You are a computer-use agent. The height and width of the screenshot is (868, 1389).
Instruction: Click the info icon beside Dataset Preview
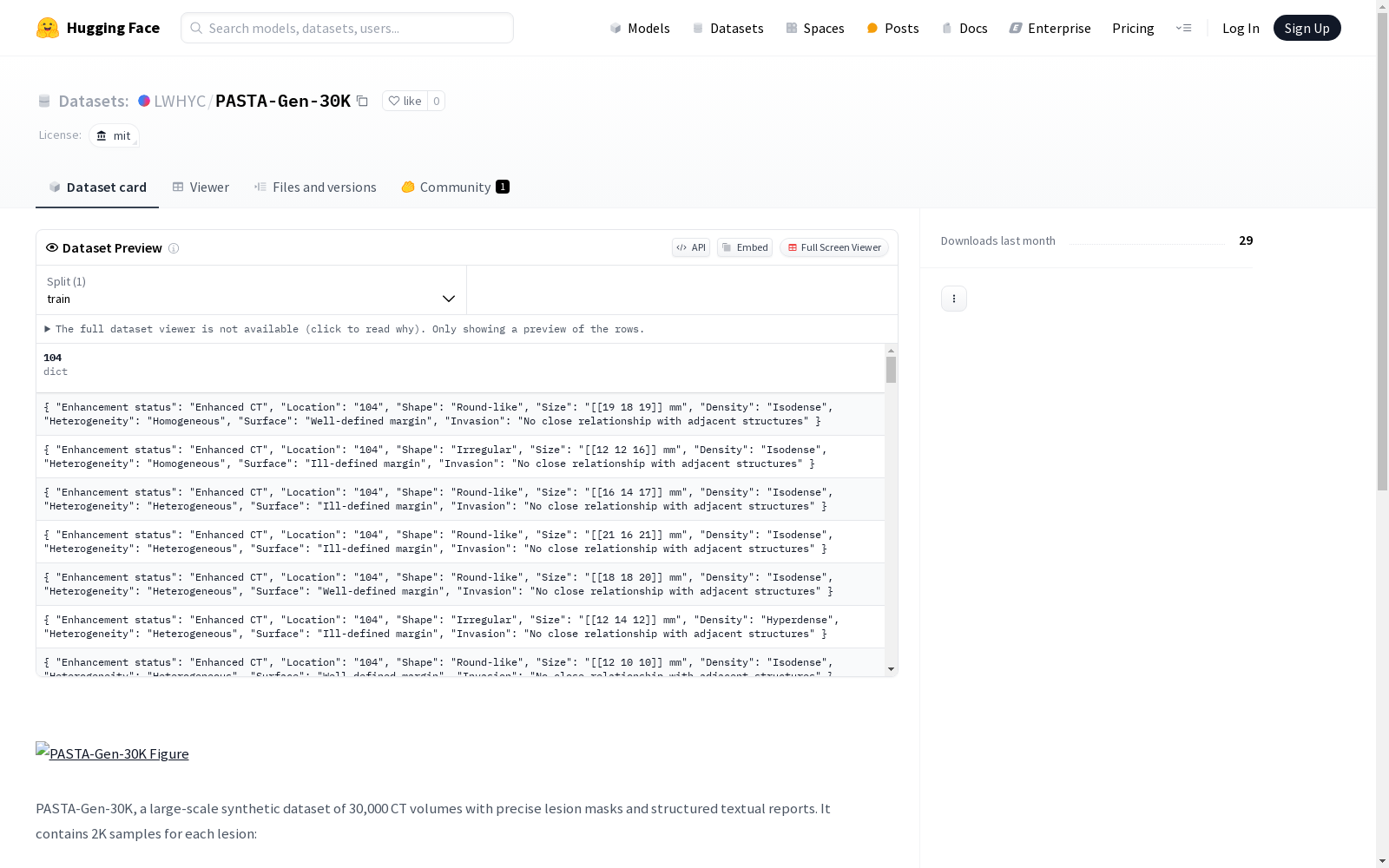pos(174,248)
